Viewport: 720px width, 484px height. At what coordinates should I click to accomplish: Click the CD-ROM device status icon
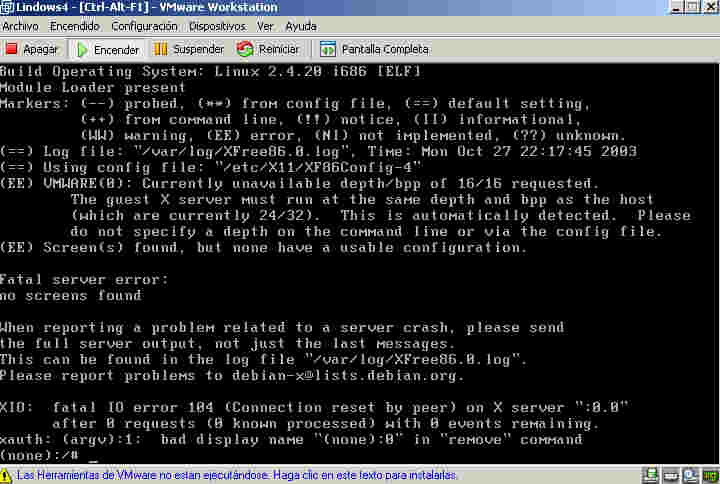pos(690,476)
